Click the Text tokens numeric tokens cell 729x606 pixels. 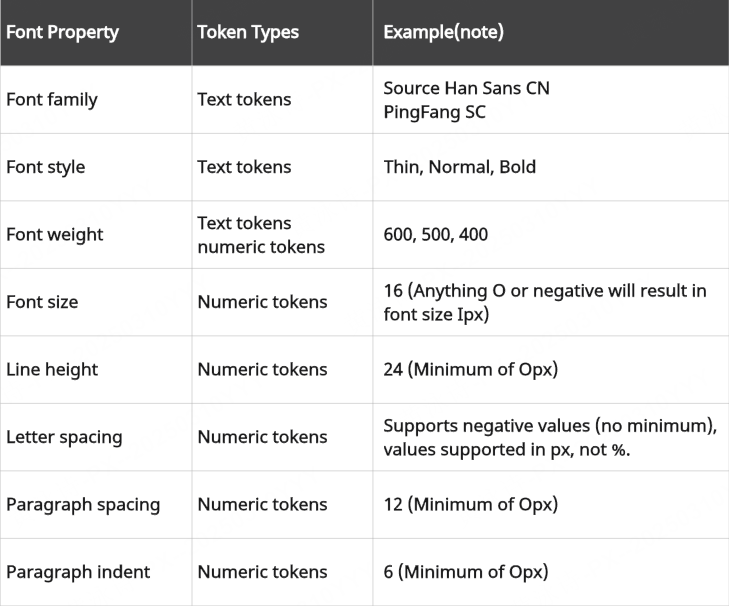point(260,235)
